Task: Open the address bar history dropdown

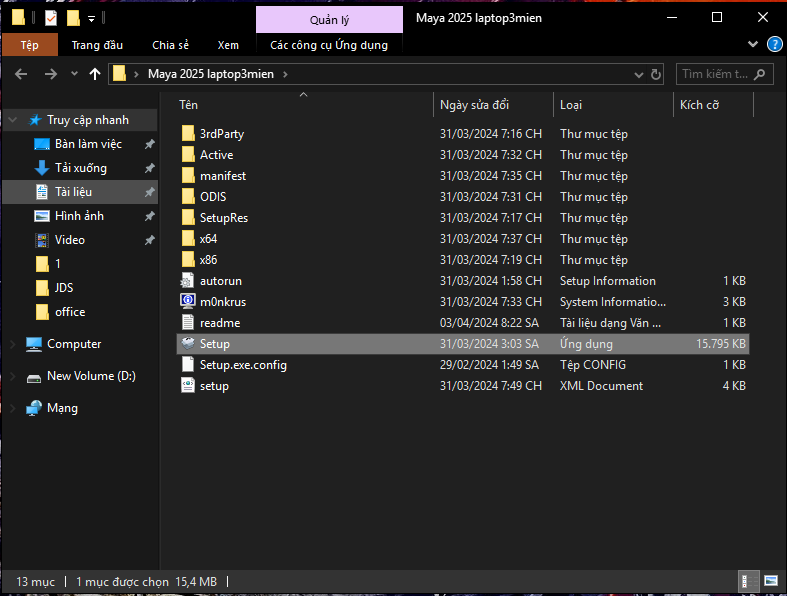Action: tap(637, 74)
